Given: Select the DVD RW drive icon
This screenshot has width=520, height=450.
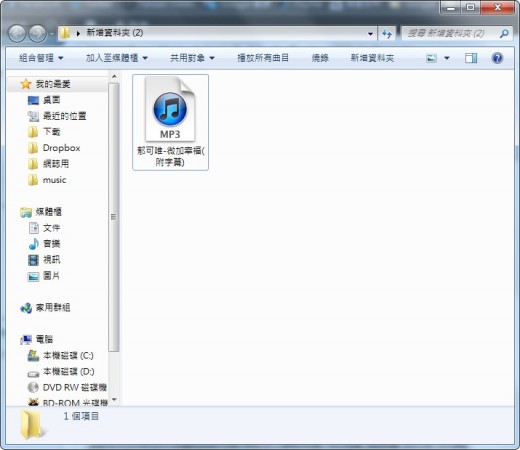Looking at the screenshot, I should pos(33,387).
